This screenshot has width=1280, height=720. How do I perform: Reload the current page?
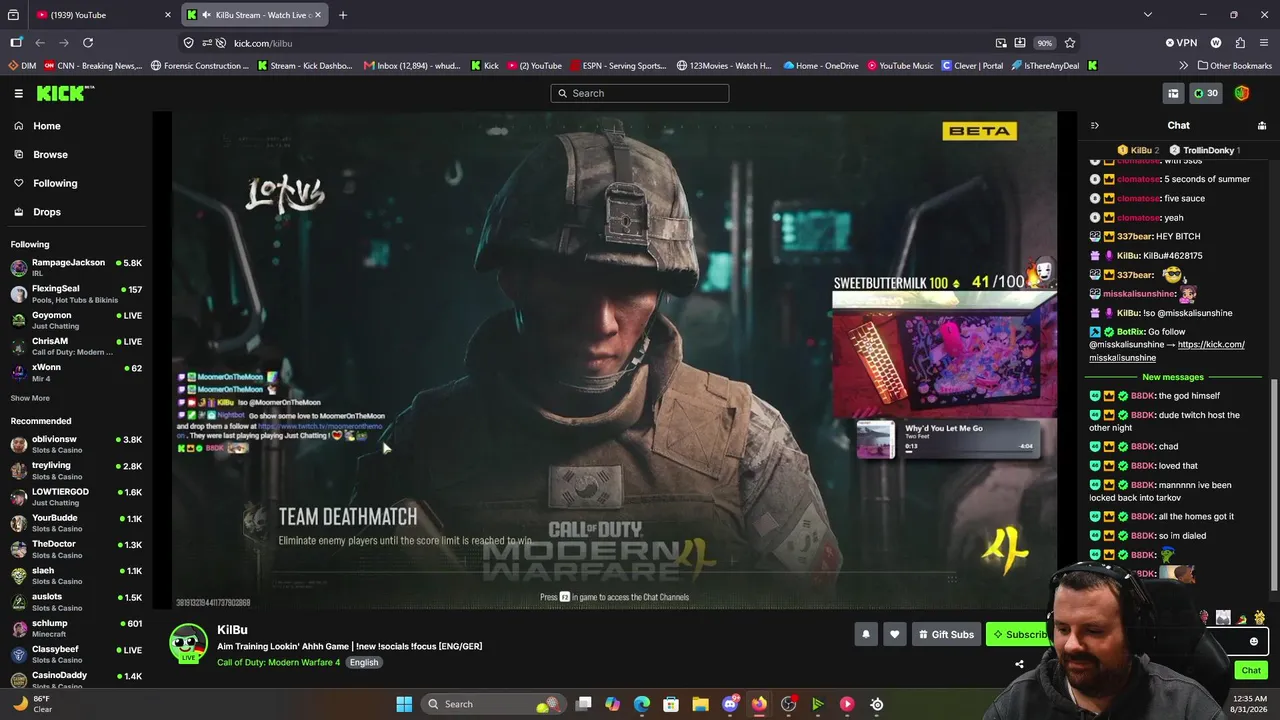(88, 43)
